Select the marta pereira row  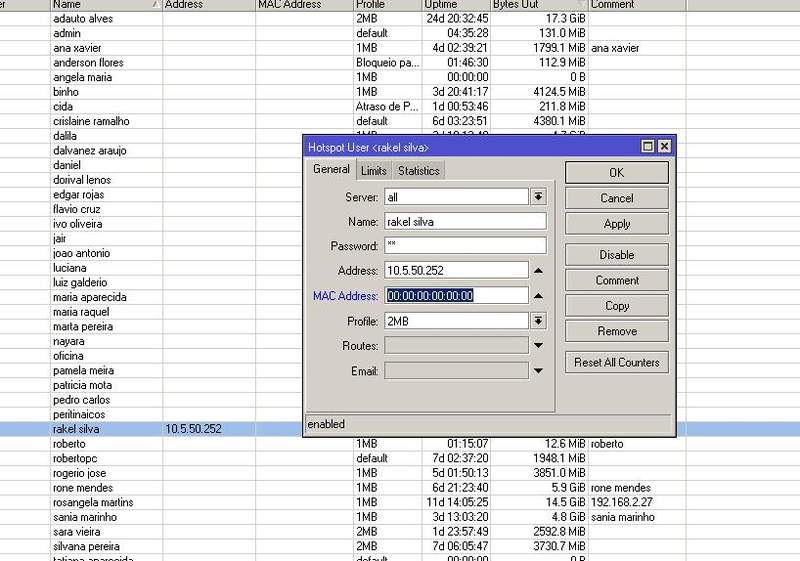click(151, 327)
